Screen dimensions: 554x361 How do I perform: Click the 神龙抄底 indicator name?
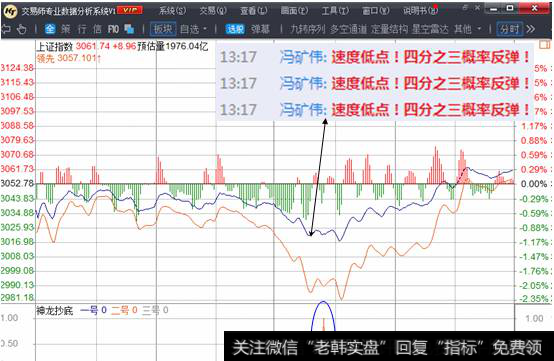coord(55,310)
